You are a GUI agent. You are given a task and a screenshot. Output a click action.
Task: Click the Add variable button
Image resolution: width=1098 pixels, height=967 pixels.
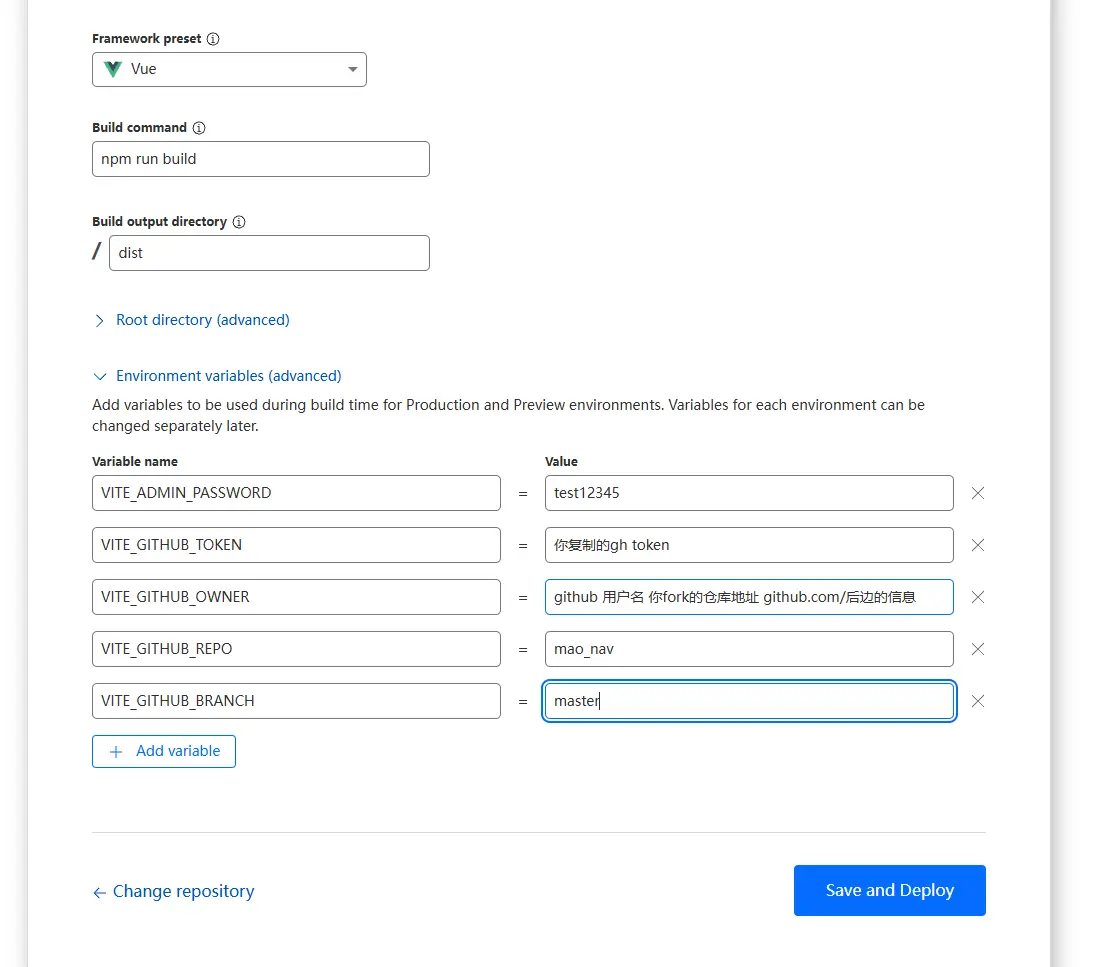coord(164,751)
